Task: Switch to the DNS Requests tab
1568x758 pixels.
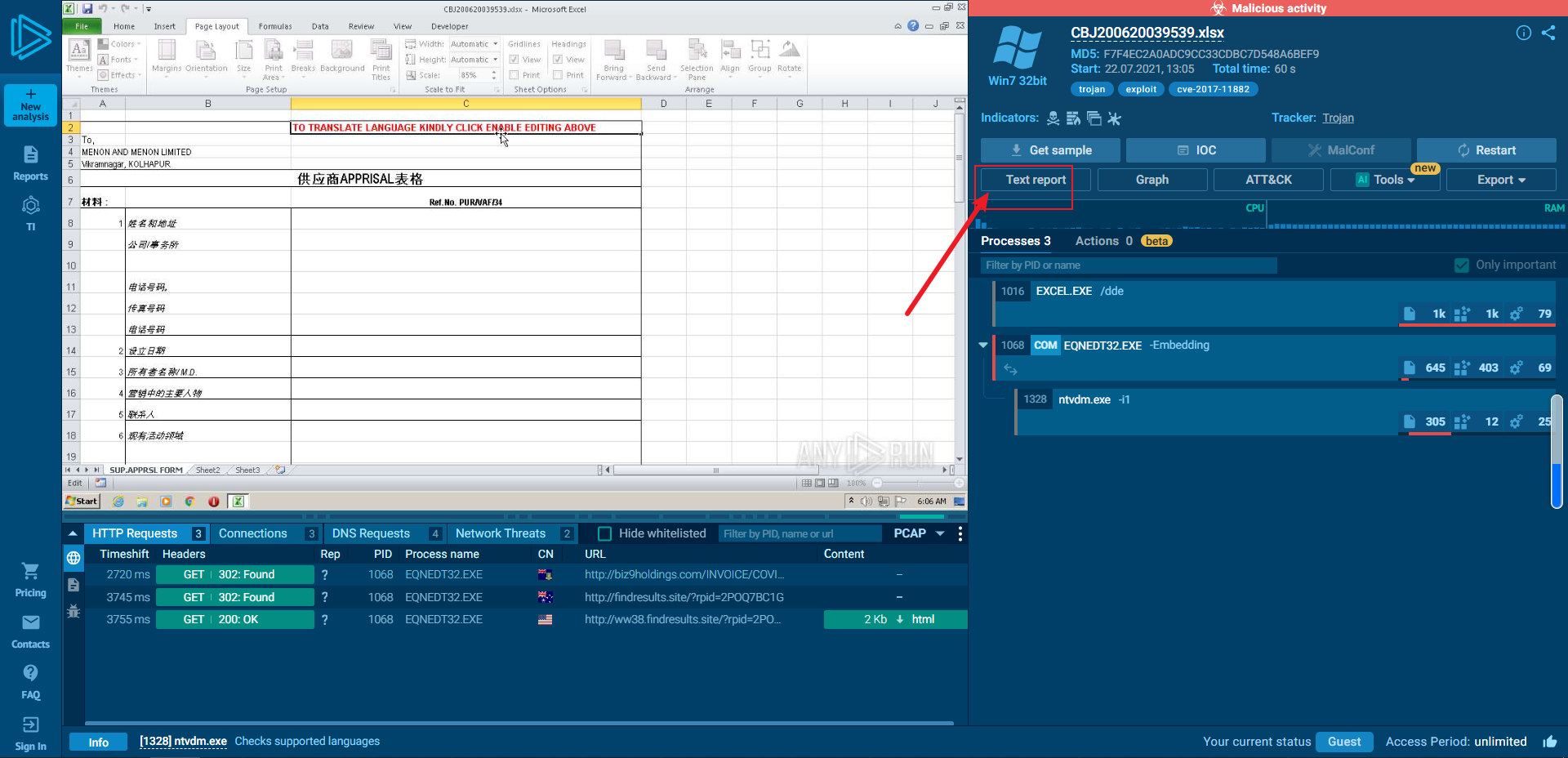Action: (385, 533)
